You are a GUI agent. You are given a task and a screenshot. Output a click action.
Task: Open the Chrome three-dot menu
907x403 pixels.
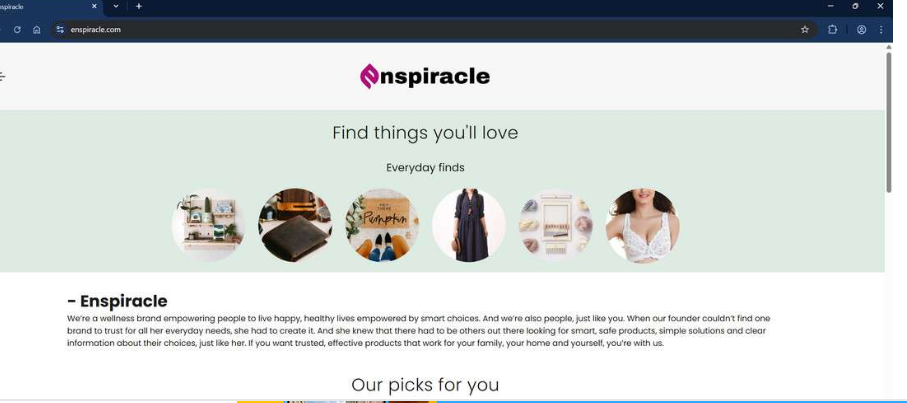(881, 29)
